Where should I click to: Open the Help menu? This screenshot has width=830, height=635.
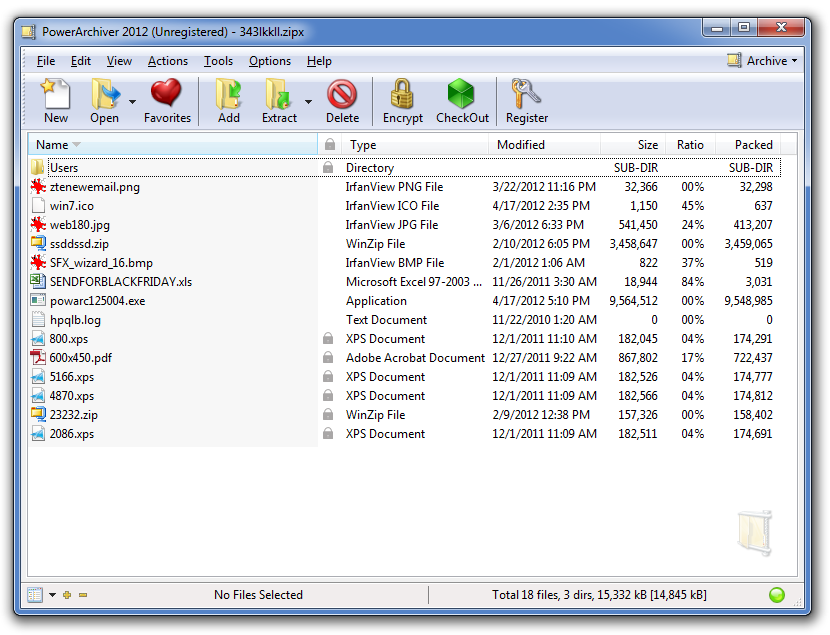point(319,61)
